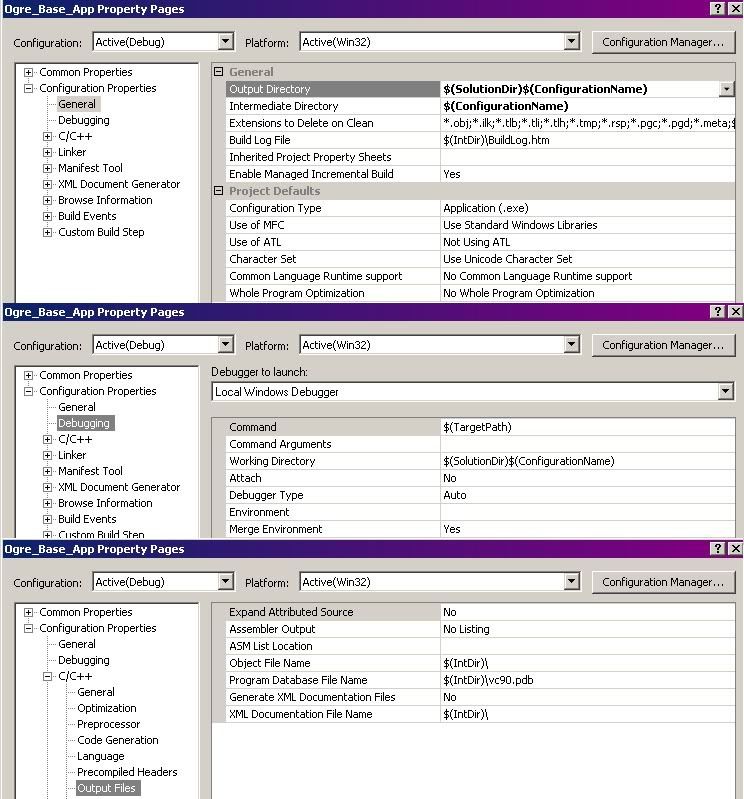Select the Code Generation item under C/C++

[x=118, y=740]
